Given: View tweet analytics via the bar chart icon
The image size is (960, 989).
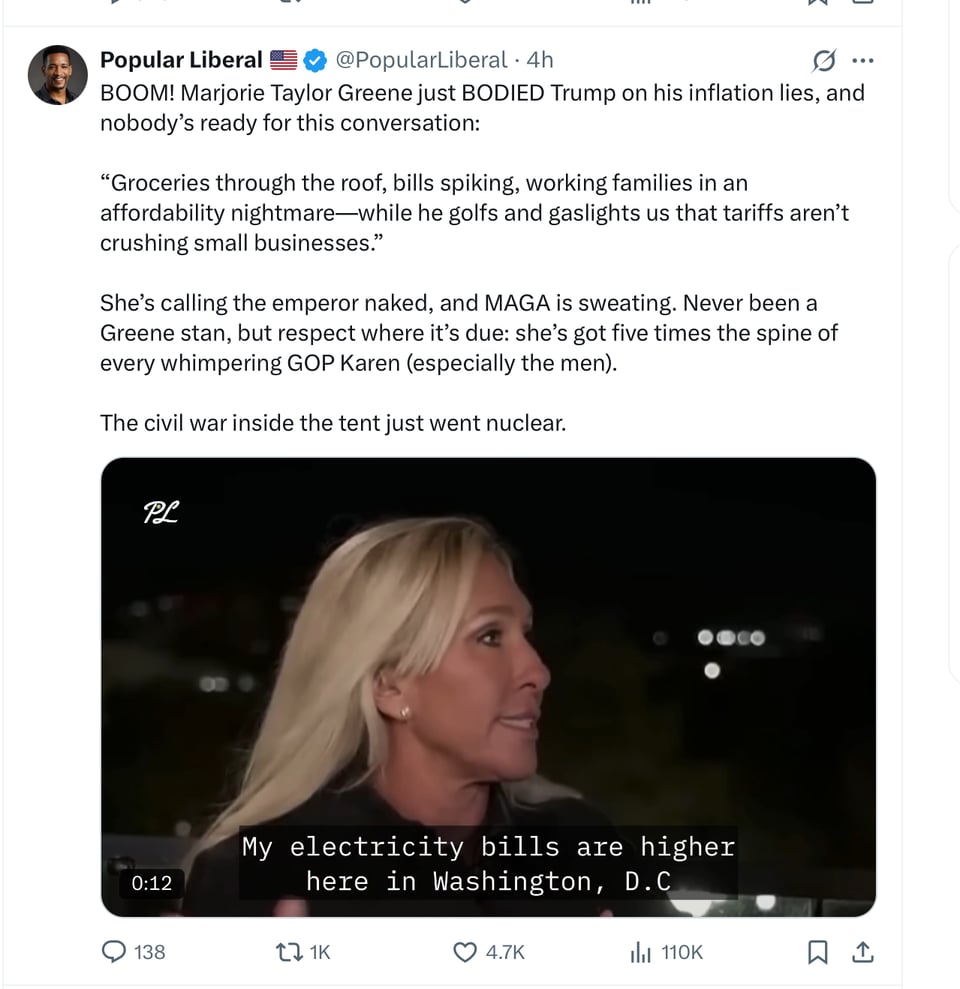Looking at the screenshot, I should pyautogui.click(x=639, y=952).
